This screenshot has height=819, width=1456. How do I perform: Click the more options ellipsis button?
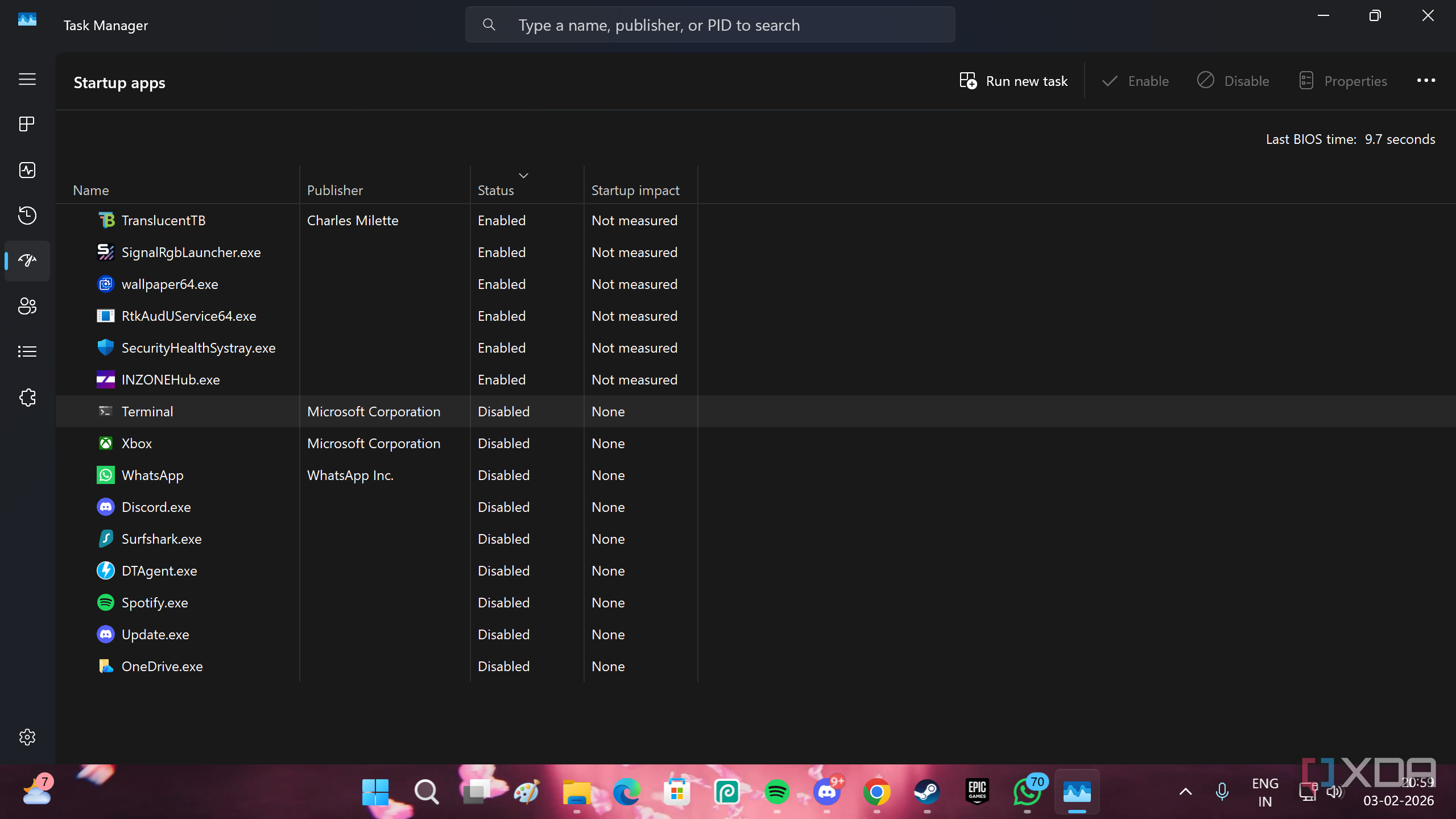[1426, 80]
